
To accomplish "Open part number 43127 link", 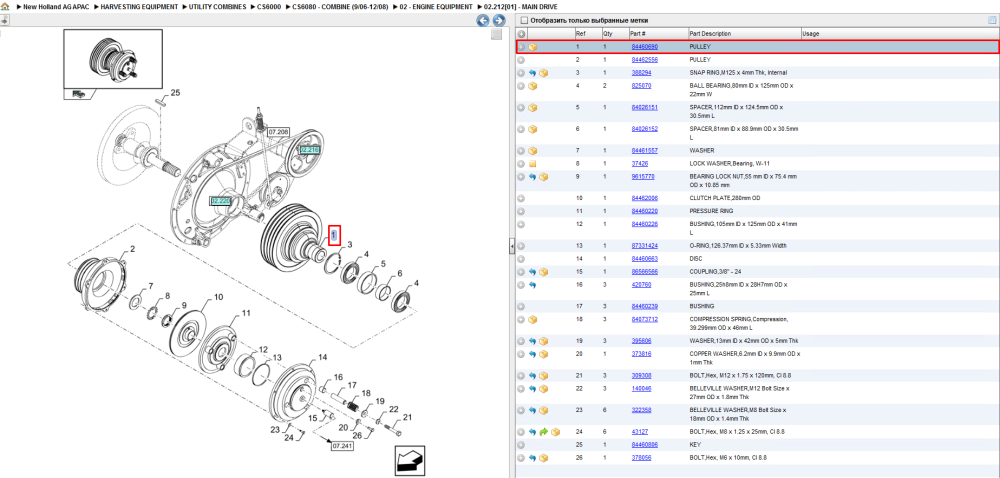I will (640, 432).
